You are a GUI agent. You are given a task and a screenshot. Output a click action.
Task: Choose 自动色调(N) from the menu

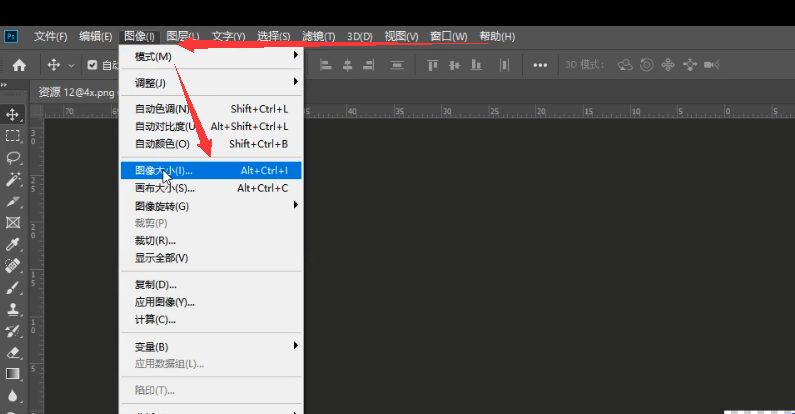211,109
